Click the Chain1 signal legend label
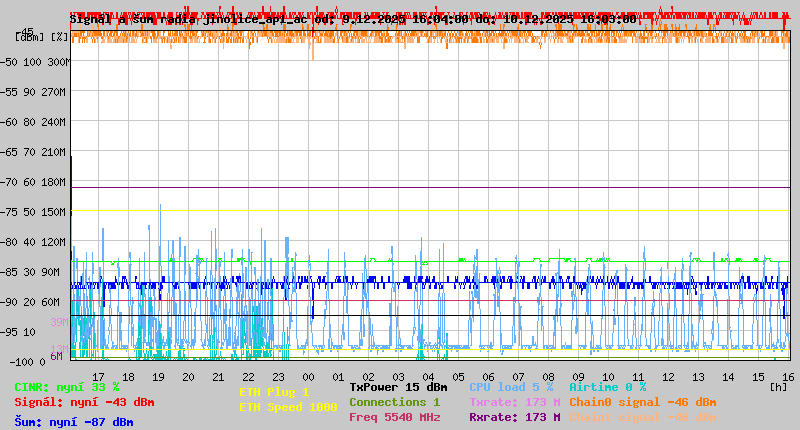Image resolution: width=800 pixels, height=430 pixels. pyautogui.click(x=643, y=417)
